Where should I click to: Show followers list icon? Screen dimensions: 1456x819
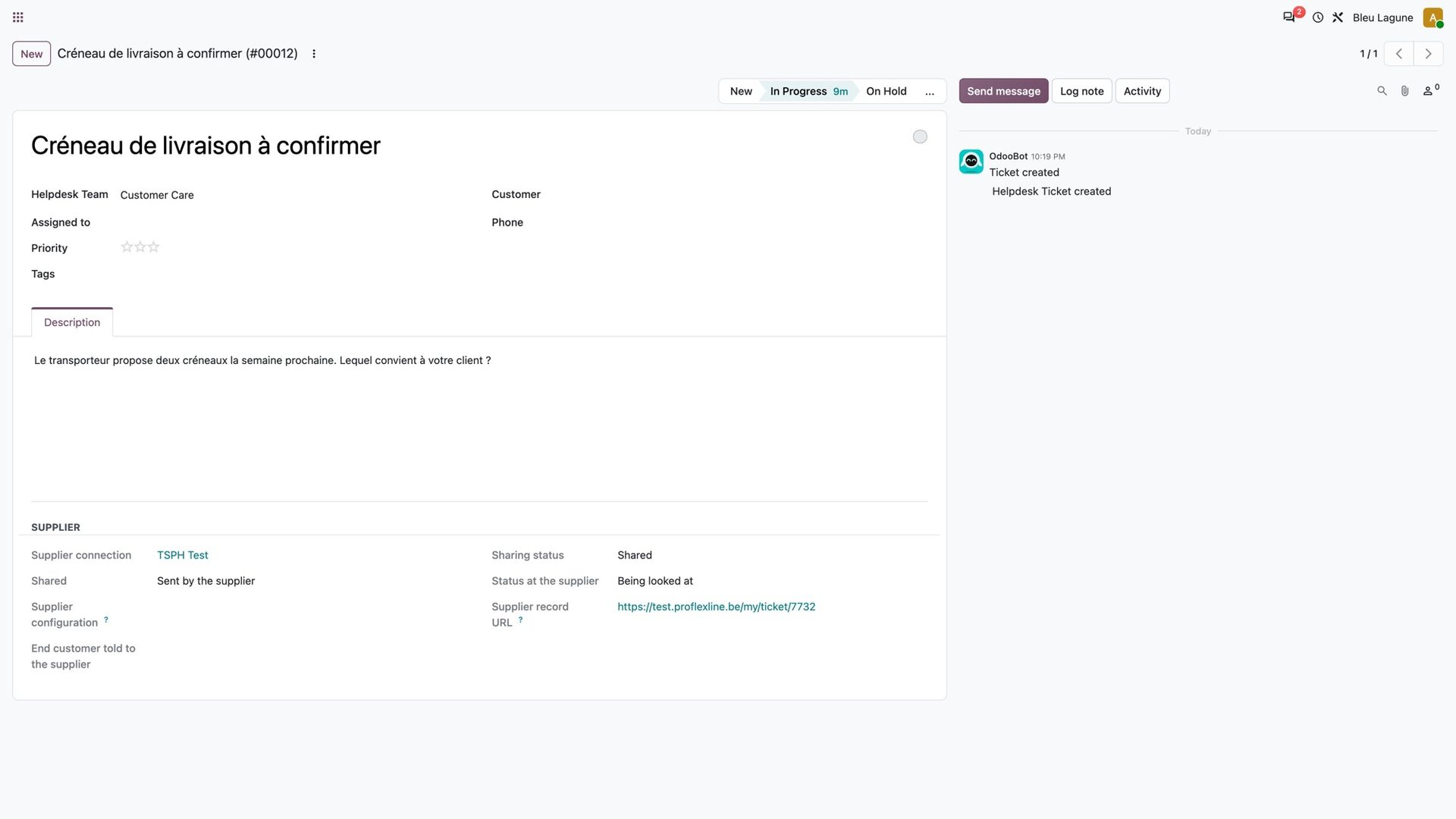pos(1430,91)
